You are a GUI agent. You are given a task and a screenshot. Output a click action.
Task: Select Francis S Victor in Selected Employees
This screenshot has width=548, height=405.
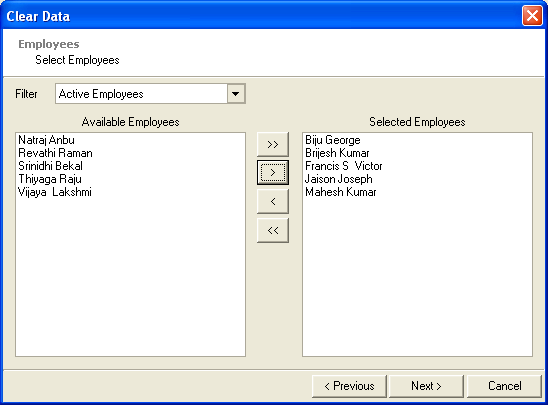click(344, 166)
